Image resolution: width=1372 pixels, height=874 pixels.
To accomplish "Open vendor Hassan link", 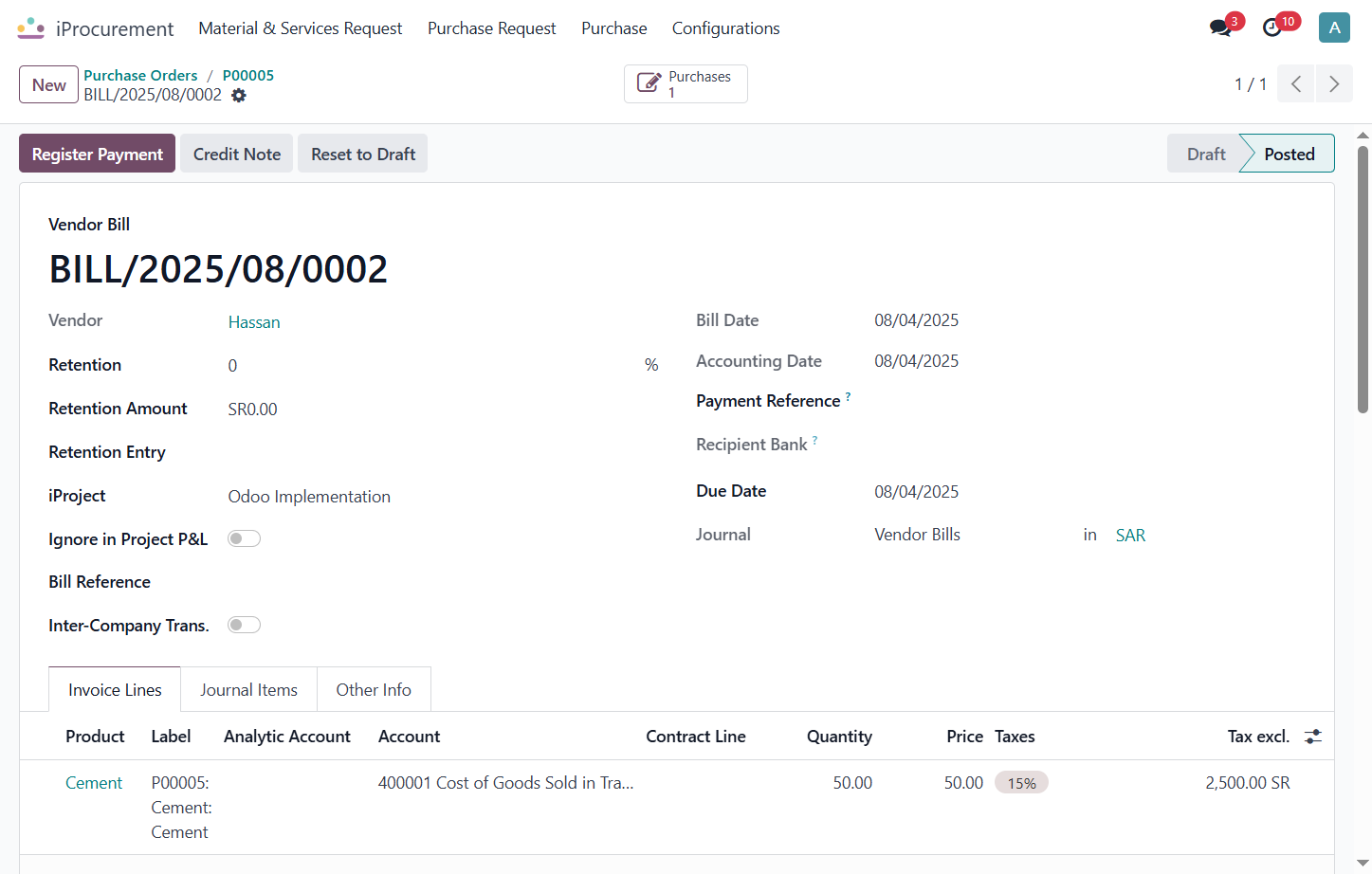I will (x=254, y=322).
